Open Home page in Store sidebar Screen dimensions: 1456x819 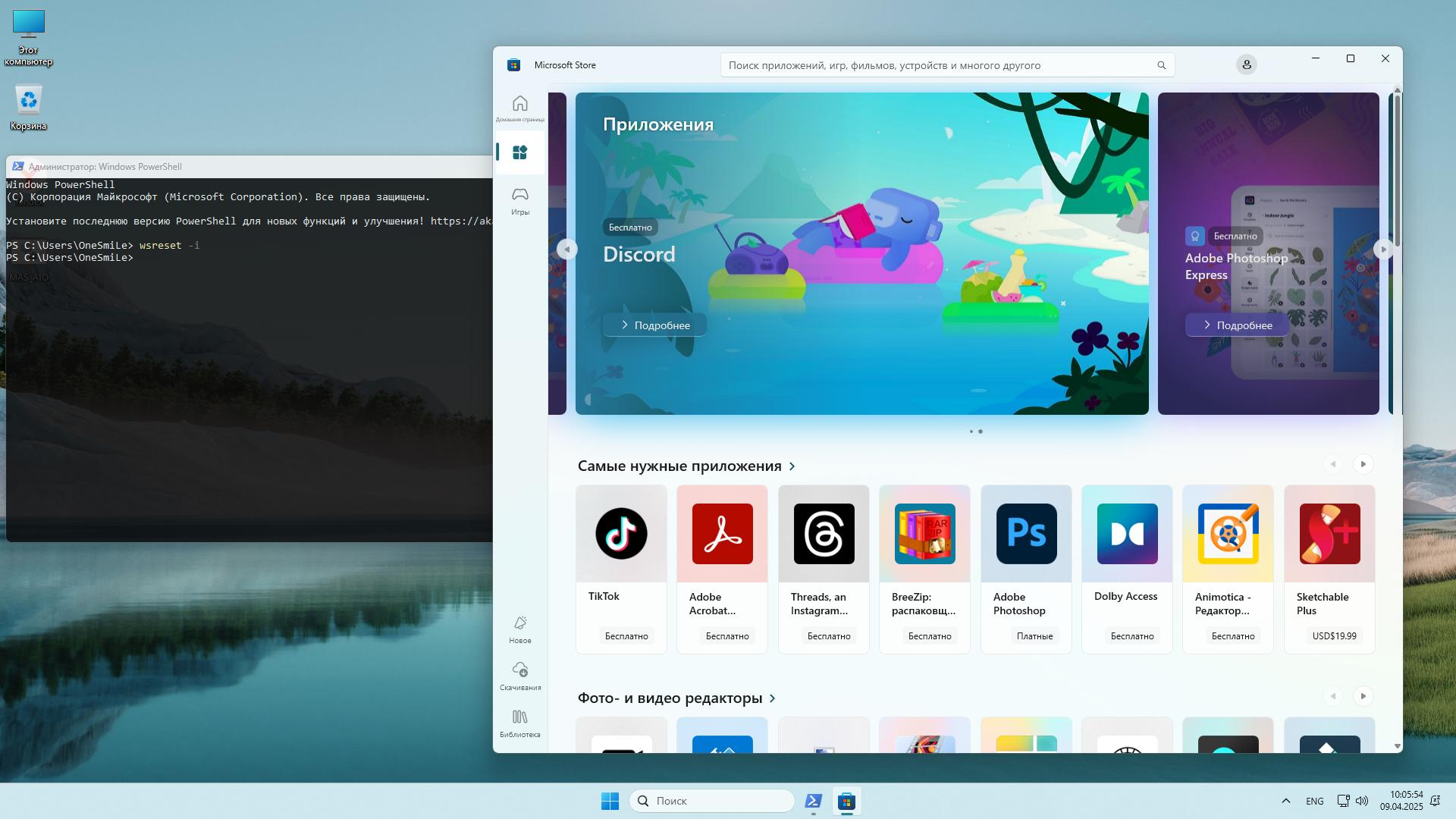tap(519, 108)
